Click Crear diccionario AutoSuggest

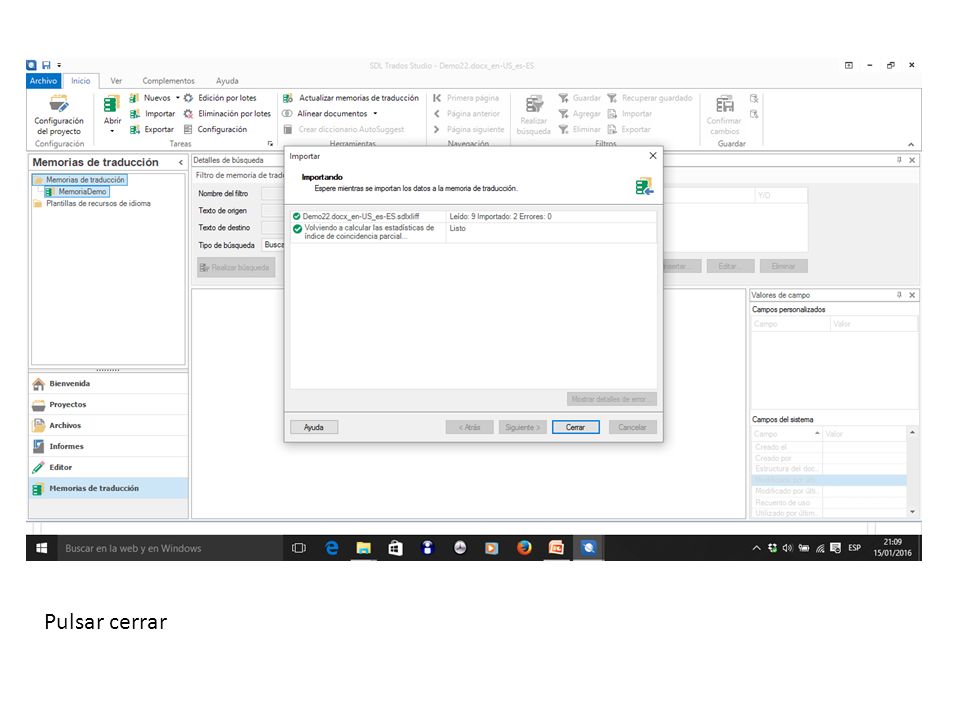(343, 130)
